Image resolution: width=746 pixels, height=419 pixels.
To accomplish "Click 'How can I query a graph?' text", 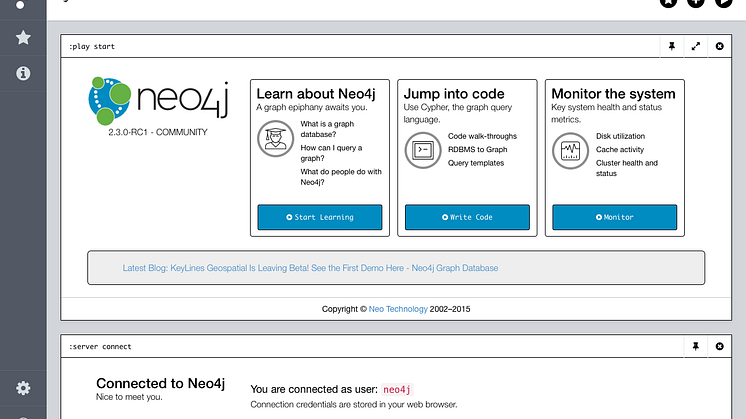I will (331, 153).
